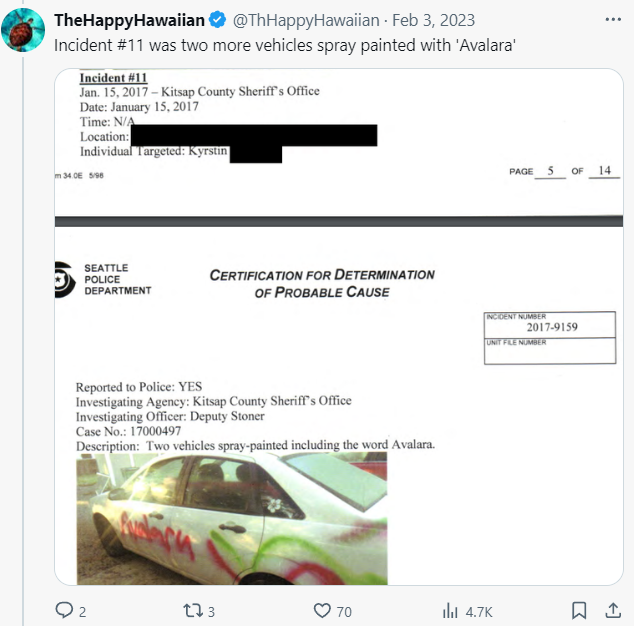Click the blue verified checkmark badge
Viewport: 634px width, 626px height.
[218, 20]
